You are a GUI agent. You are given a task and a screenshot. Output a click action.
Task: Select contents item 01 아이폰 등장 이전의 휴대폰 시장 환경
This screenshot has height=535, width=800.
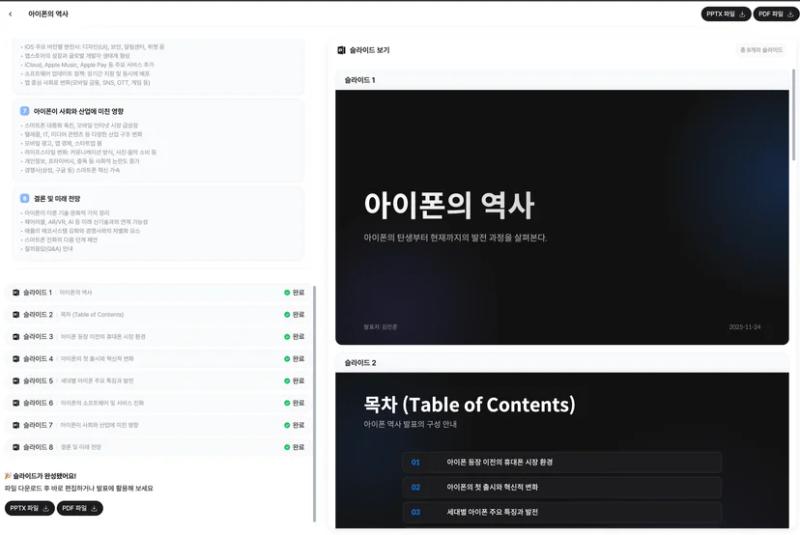[x=562, y=463]
